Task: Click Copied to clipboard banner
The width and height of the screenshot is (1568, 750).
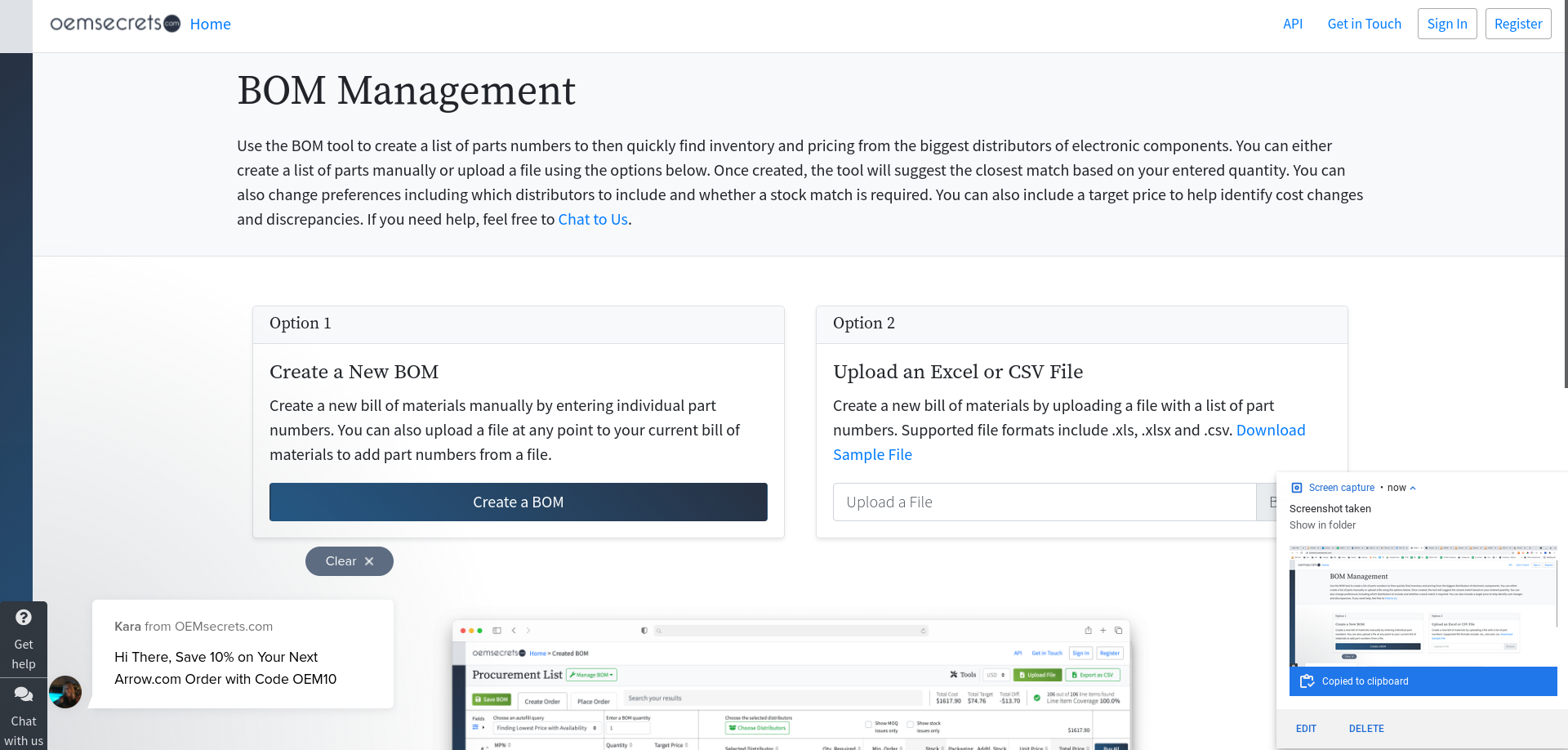Action: click(1423, 681)
